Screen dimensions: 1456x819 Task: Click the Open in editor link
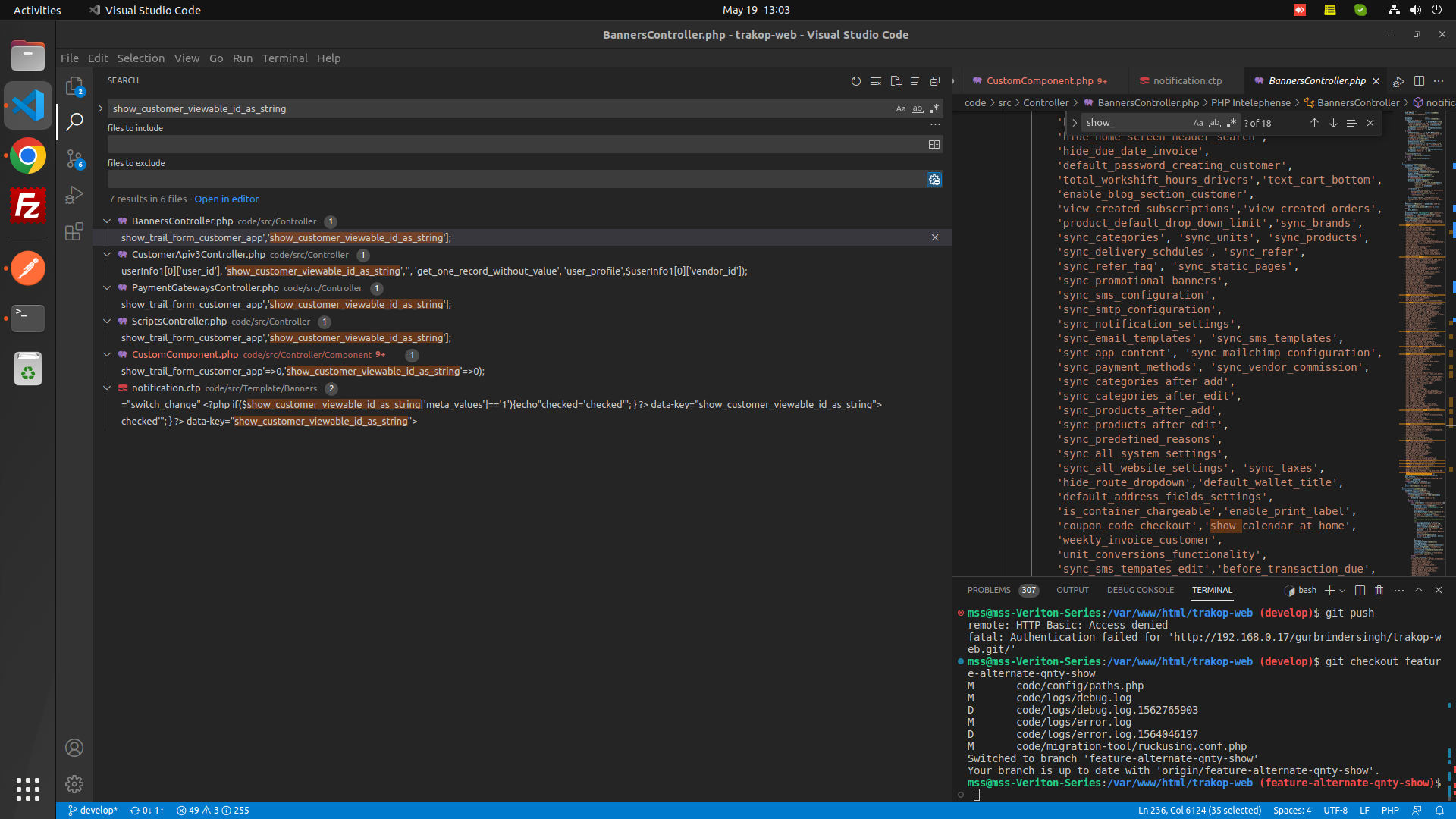[226, 199]
